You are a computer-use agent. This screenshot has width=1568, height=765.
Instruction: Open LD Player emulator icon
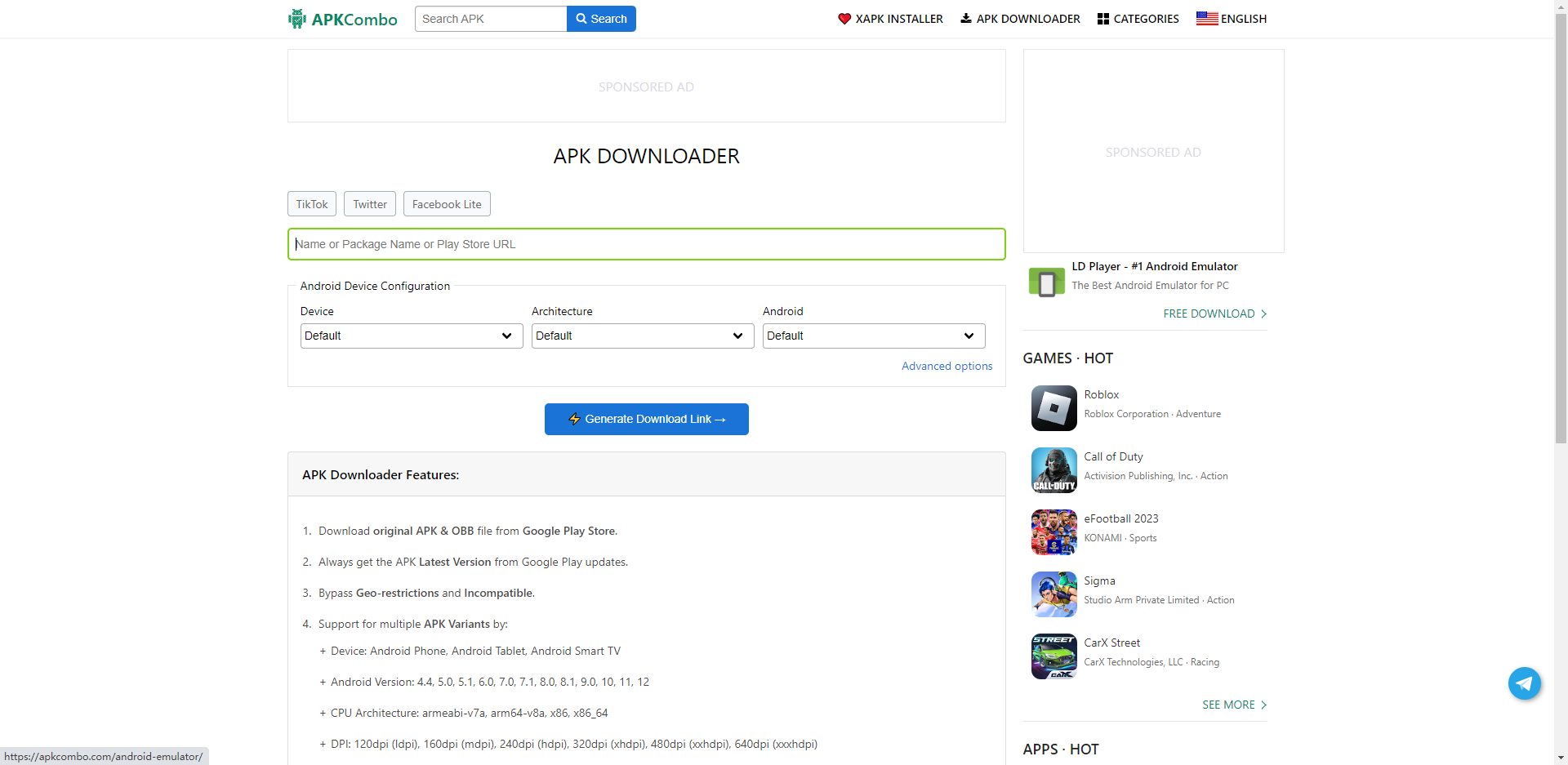(x=1047, y=282)
